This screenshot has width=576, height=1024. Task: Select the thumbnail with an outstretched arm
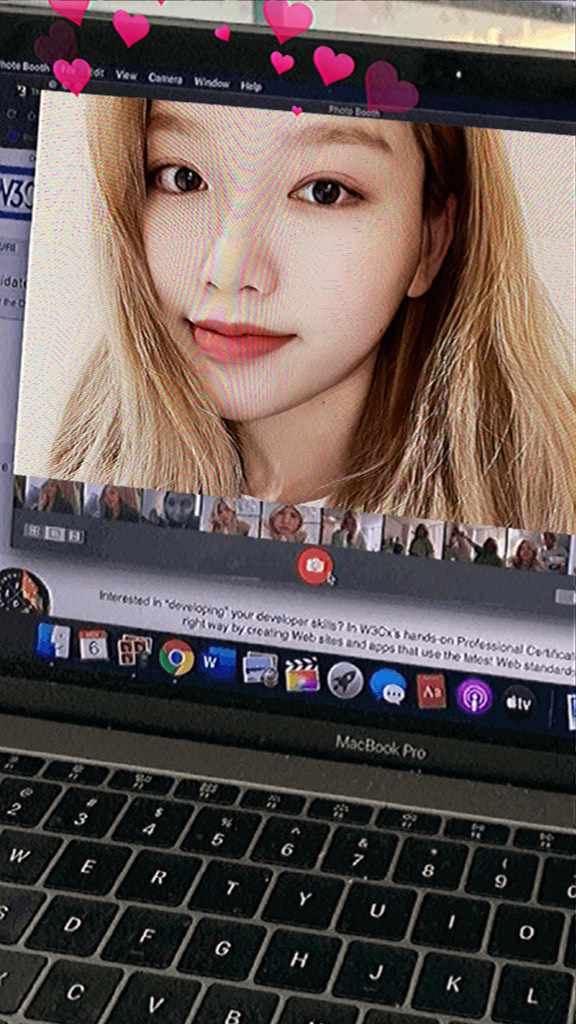coord(475,541)
